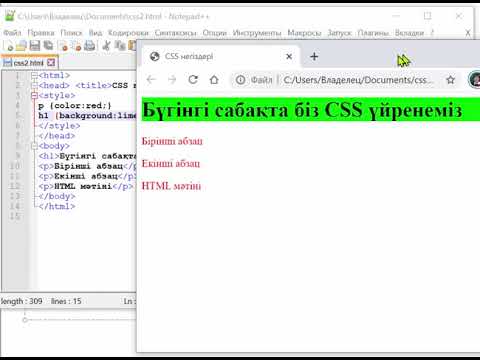Click the Open file folder icon in Notepad++
Viewport: 480px width, 360px height.
(x=21, y=45)
